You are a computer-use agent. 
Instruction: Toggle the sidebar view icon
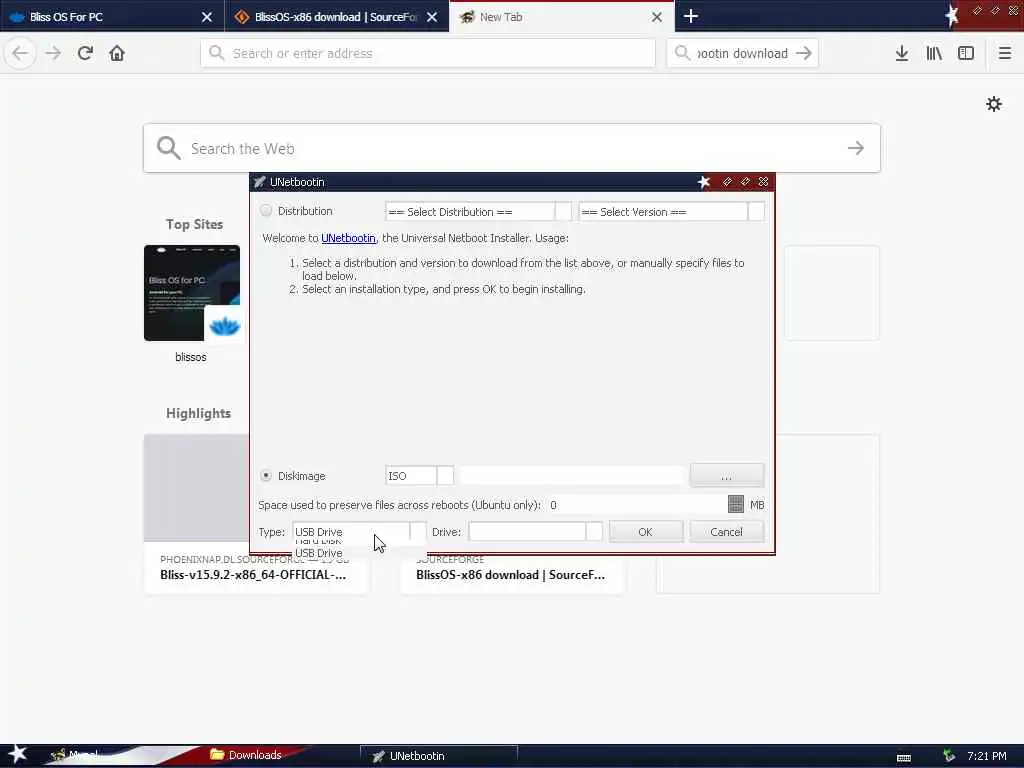point(966,53)
